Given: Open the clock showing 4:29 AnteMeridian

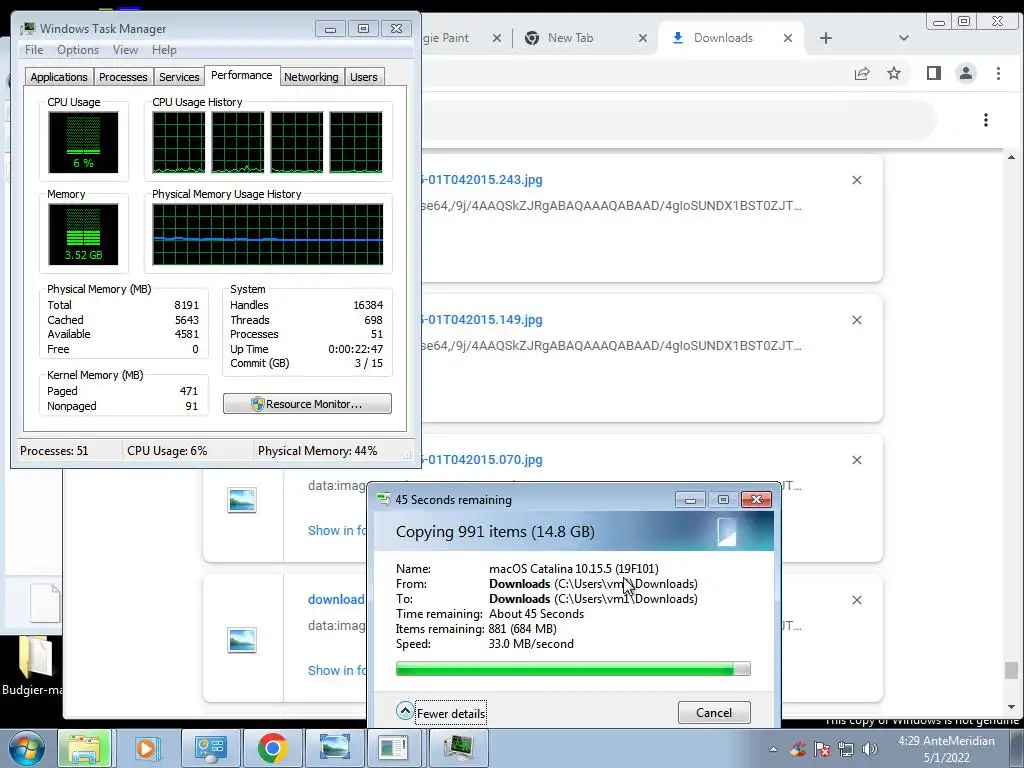Looking at the screenshot, I should click(946, 749).
